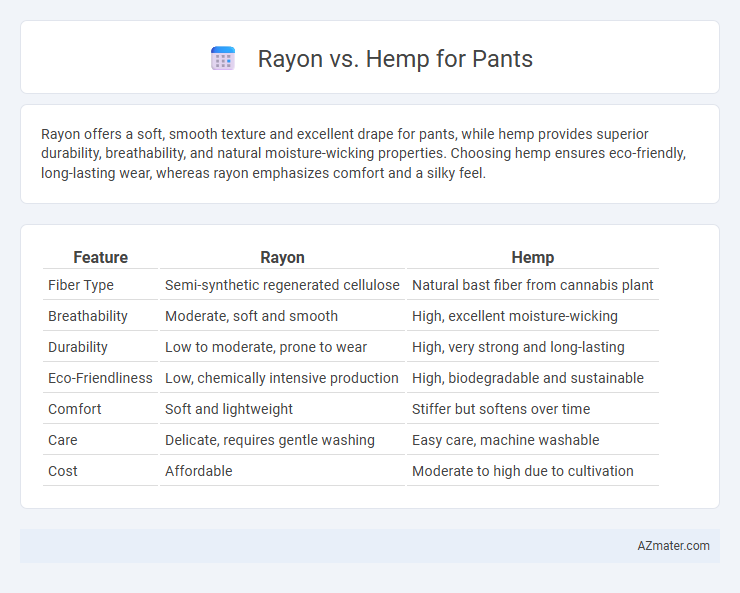Viewport: 740px width, 593px height.
Task: Click the calendar icon beside the title
Action: point(223,58)
